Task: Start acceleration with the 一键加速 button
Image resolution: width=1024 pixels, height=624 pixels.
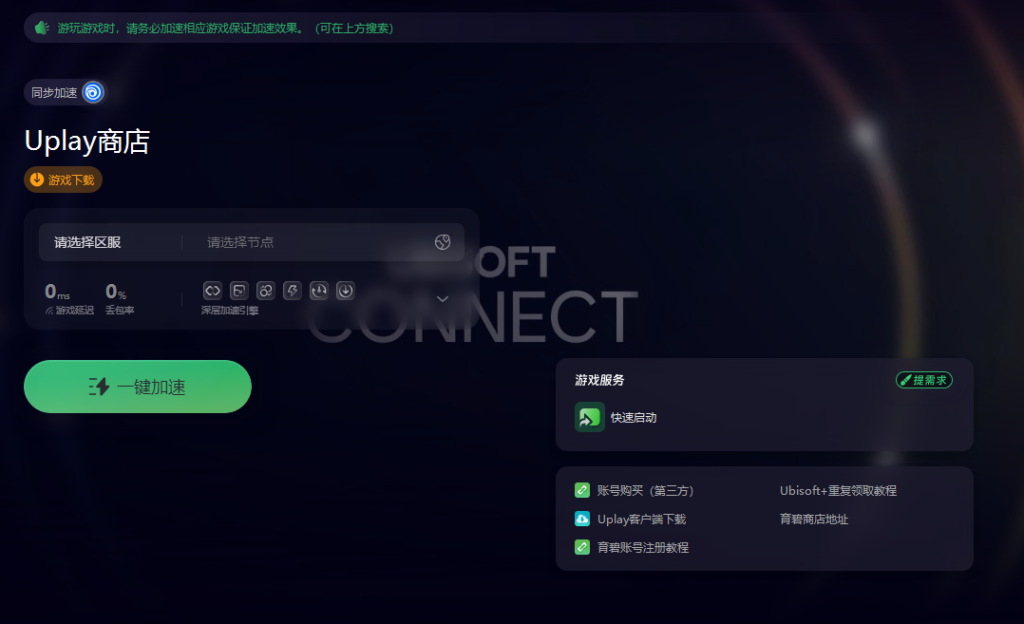Action: tap(138, 386)
